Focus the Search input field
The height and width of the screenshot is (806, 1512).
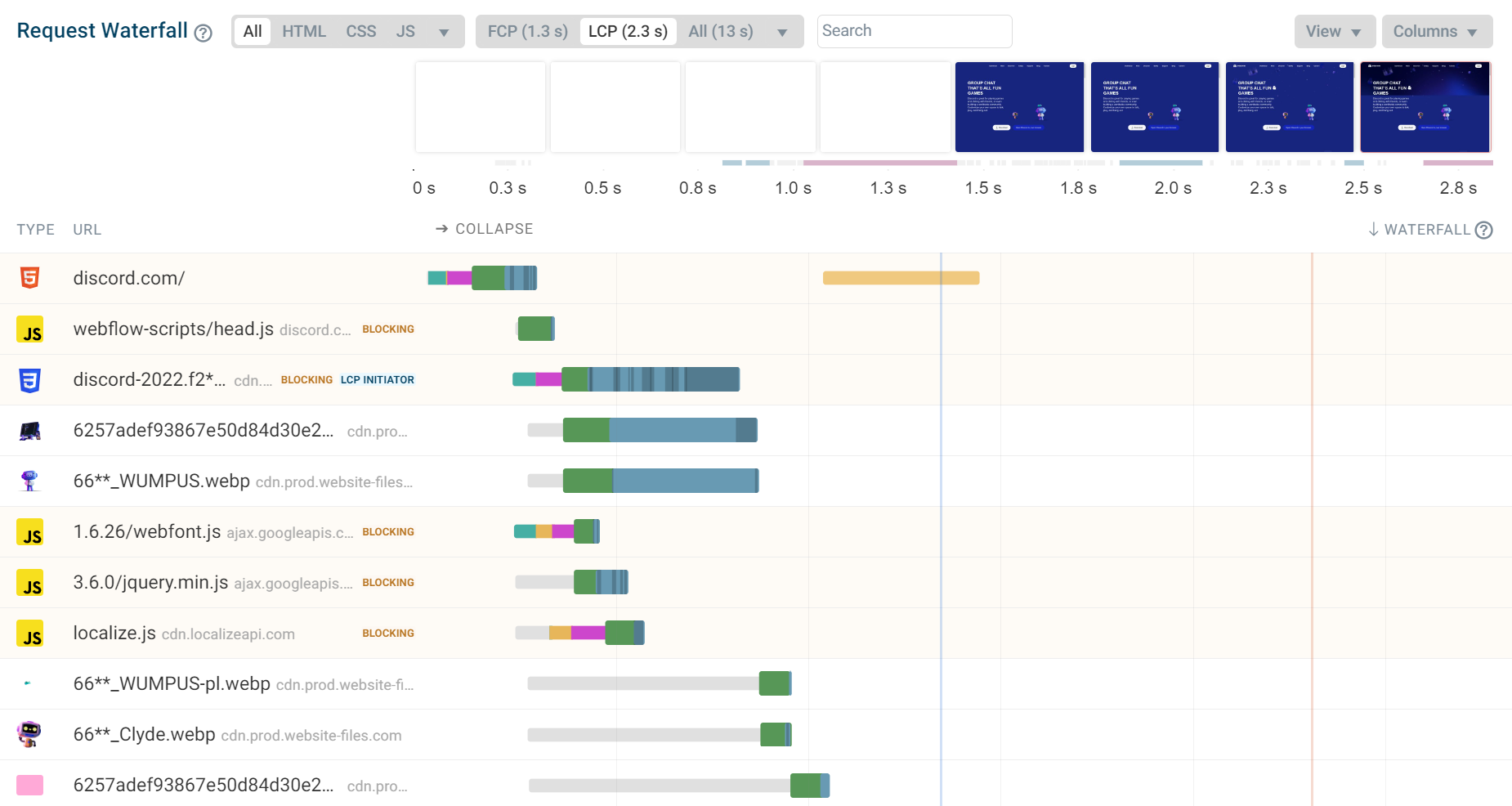[915, 31]
